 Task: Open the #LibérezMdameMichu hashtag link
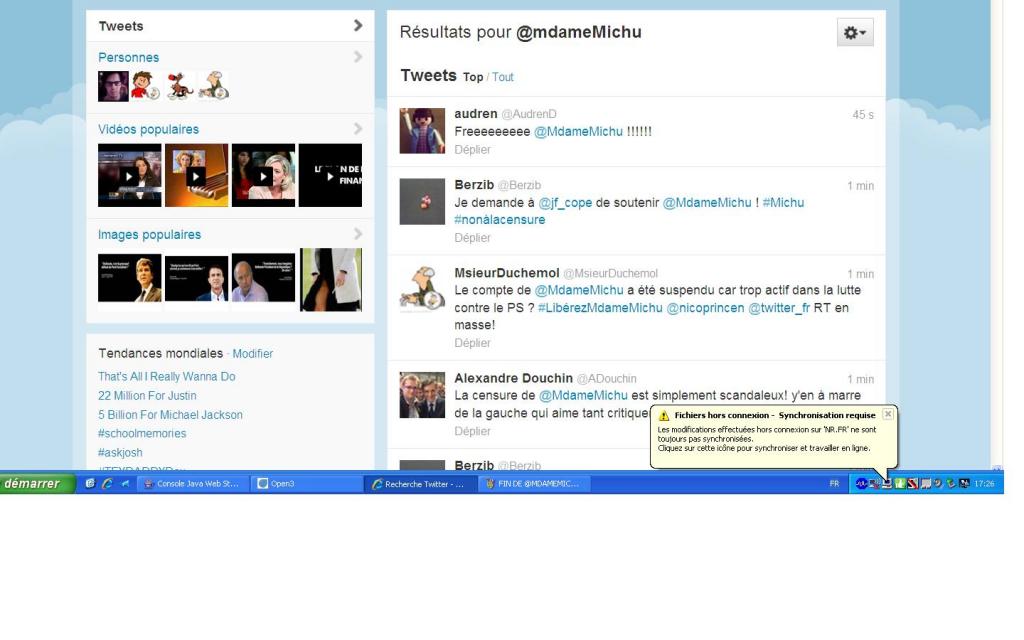[x=599, y=308]
